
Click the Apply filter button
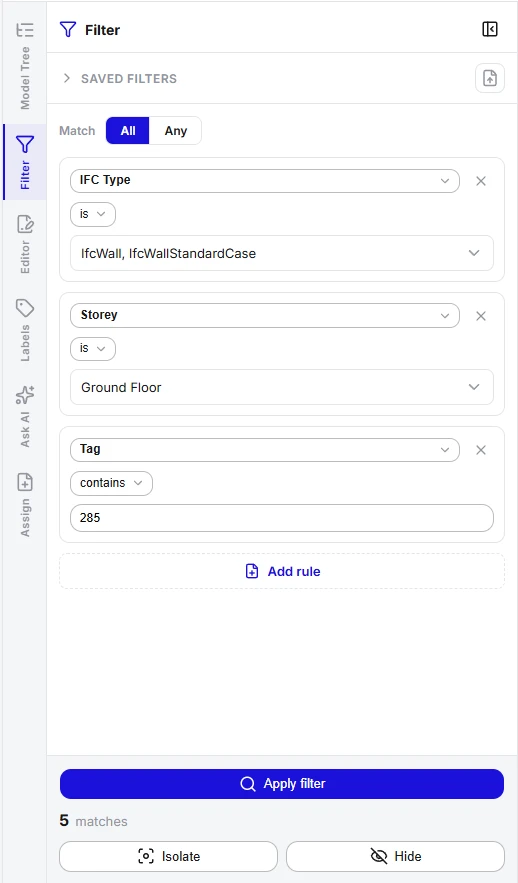click(x=282, y=784)
